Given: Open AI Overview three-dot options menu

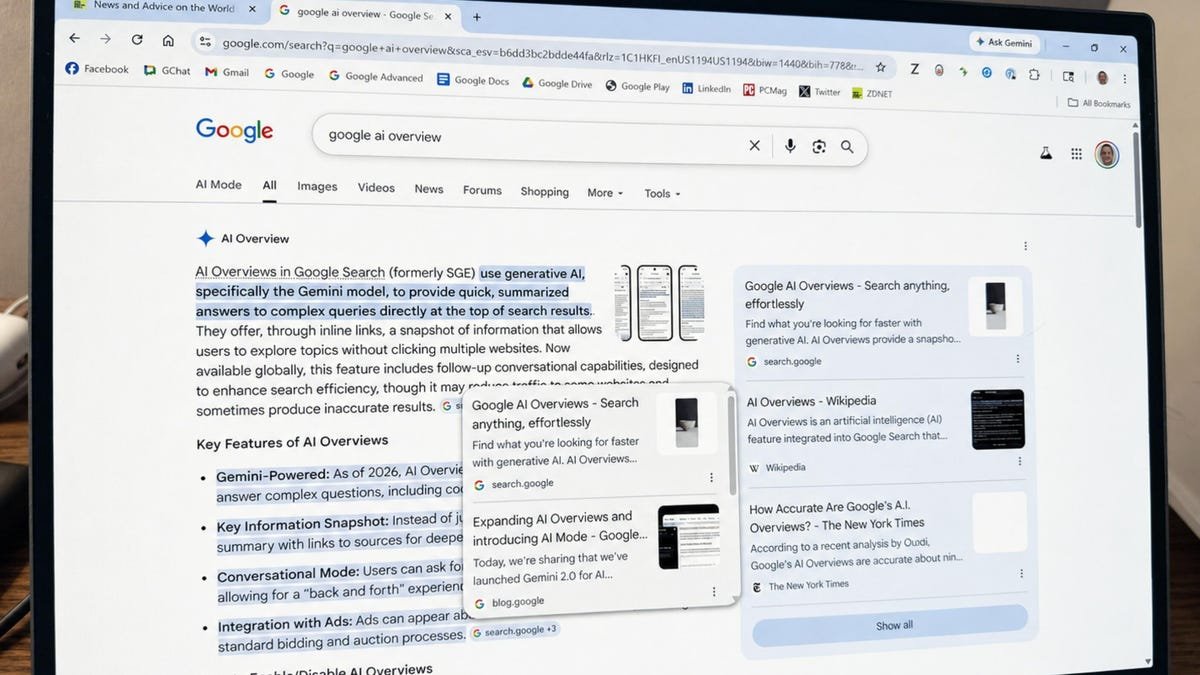Looking at the screenshot, I should click(x=1025, y=246).
